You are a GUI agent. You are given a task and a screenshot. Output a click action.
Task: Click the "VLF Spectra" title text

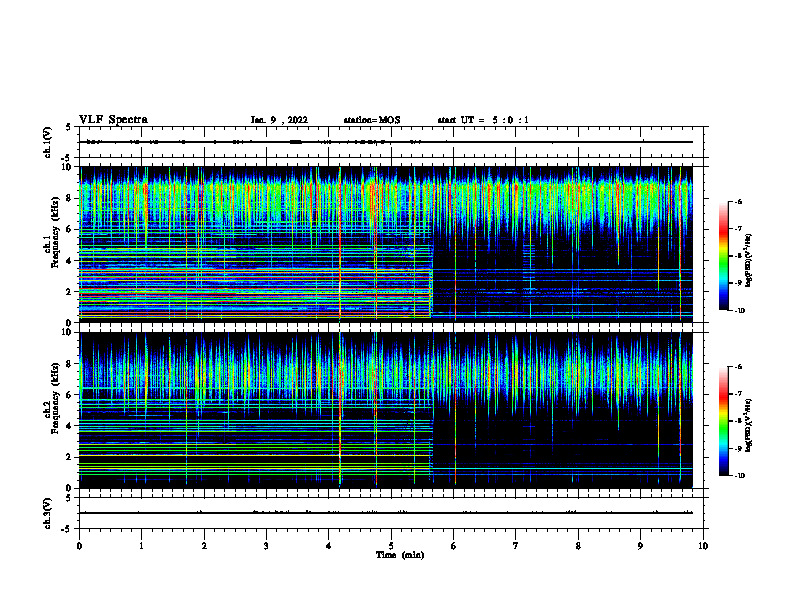coord(113,120)
